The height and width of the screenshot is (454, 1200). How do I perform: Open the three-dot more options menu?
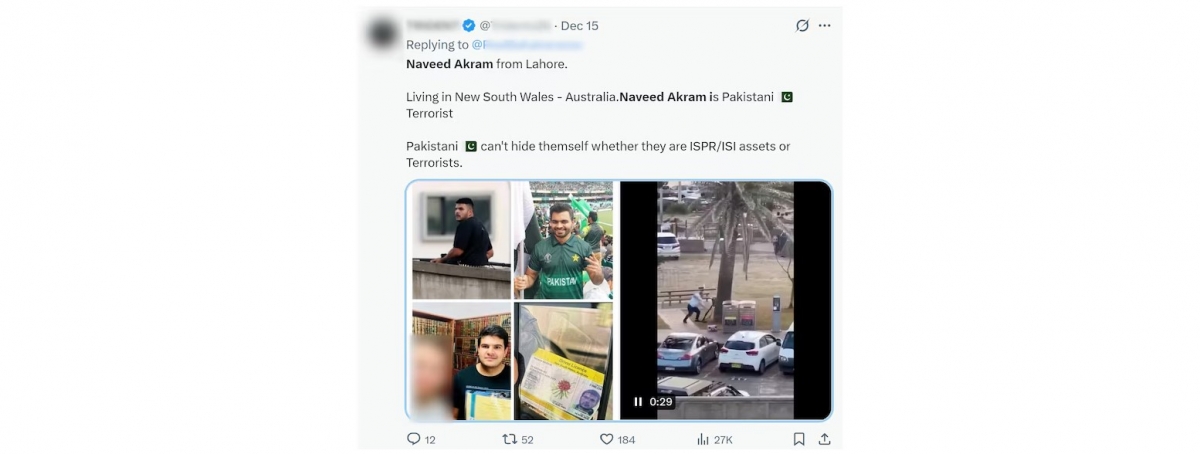(x=825, y=25)
